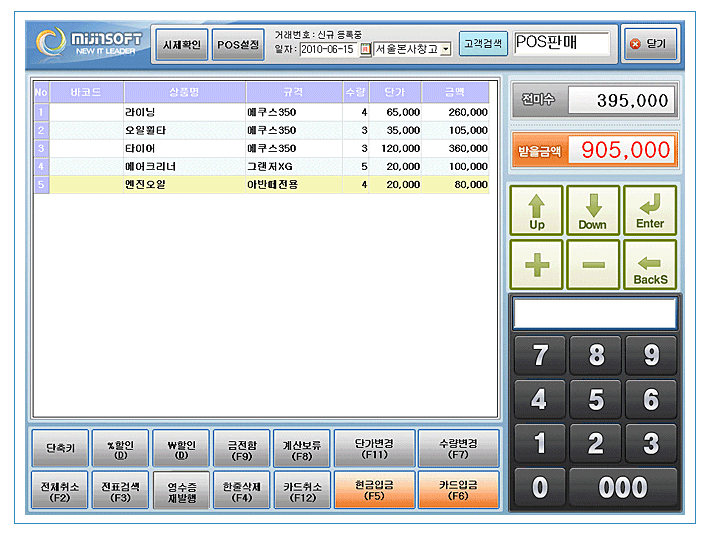Click the keypad entry input box
This screenshot has width=710, height=535.
[x=595, y=313]
